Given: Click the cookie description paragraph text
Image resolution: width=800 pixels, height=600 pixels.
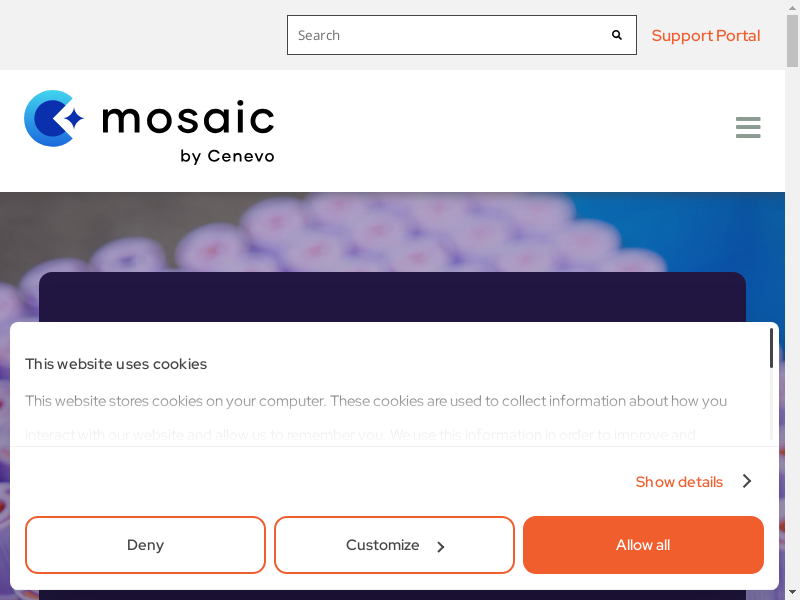Looking at the screenshot, I should (x=376, y=401).
